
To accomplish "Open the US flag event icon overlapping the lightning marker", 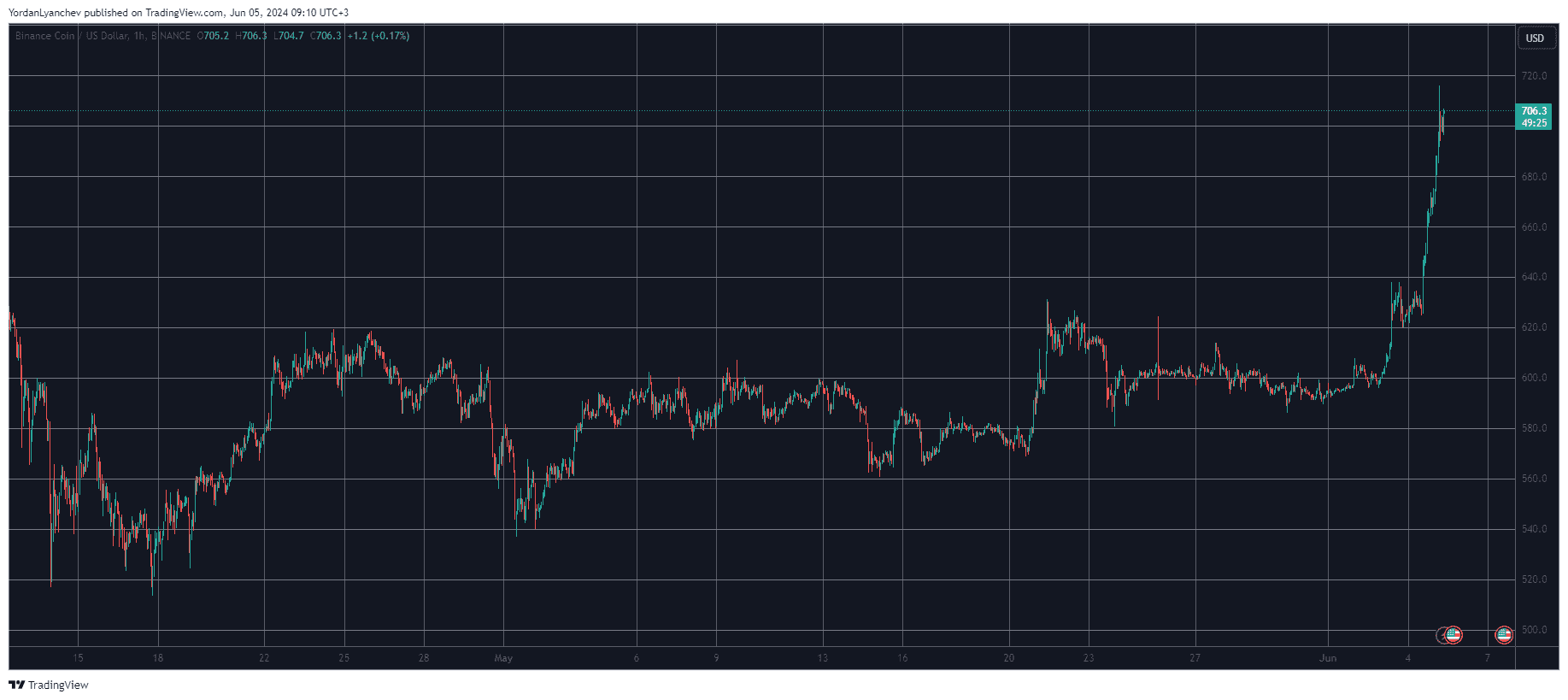I will (1453, 634).
